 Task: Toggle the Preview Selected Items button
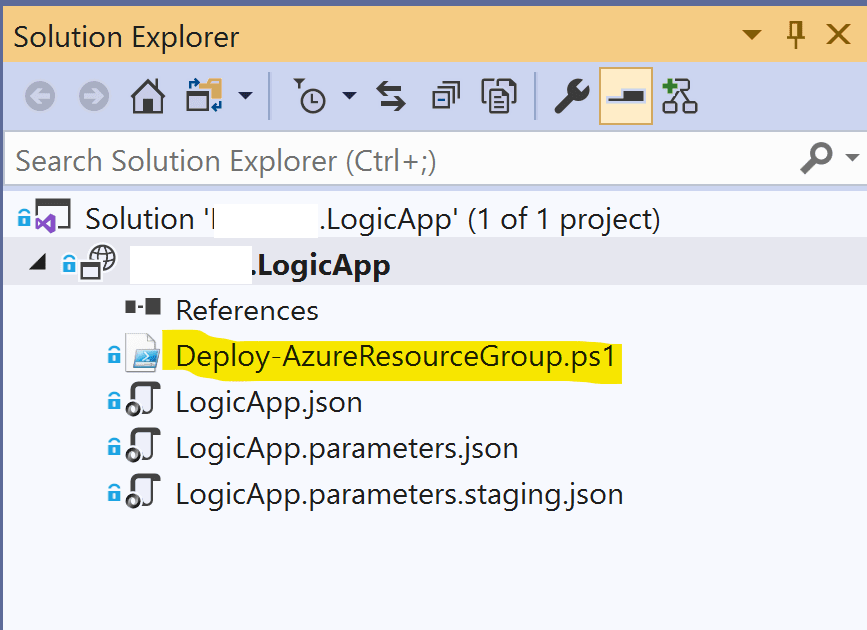(x=626, y=96)
